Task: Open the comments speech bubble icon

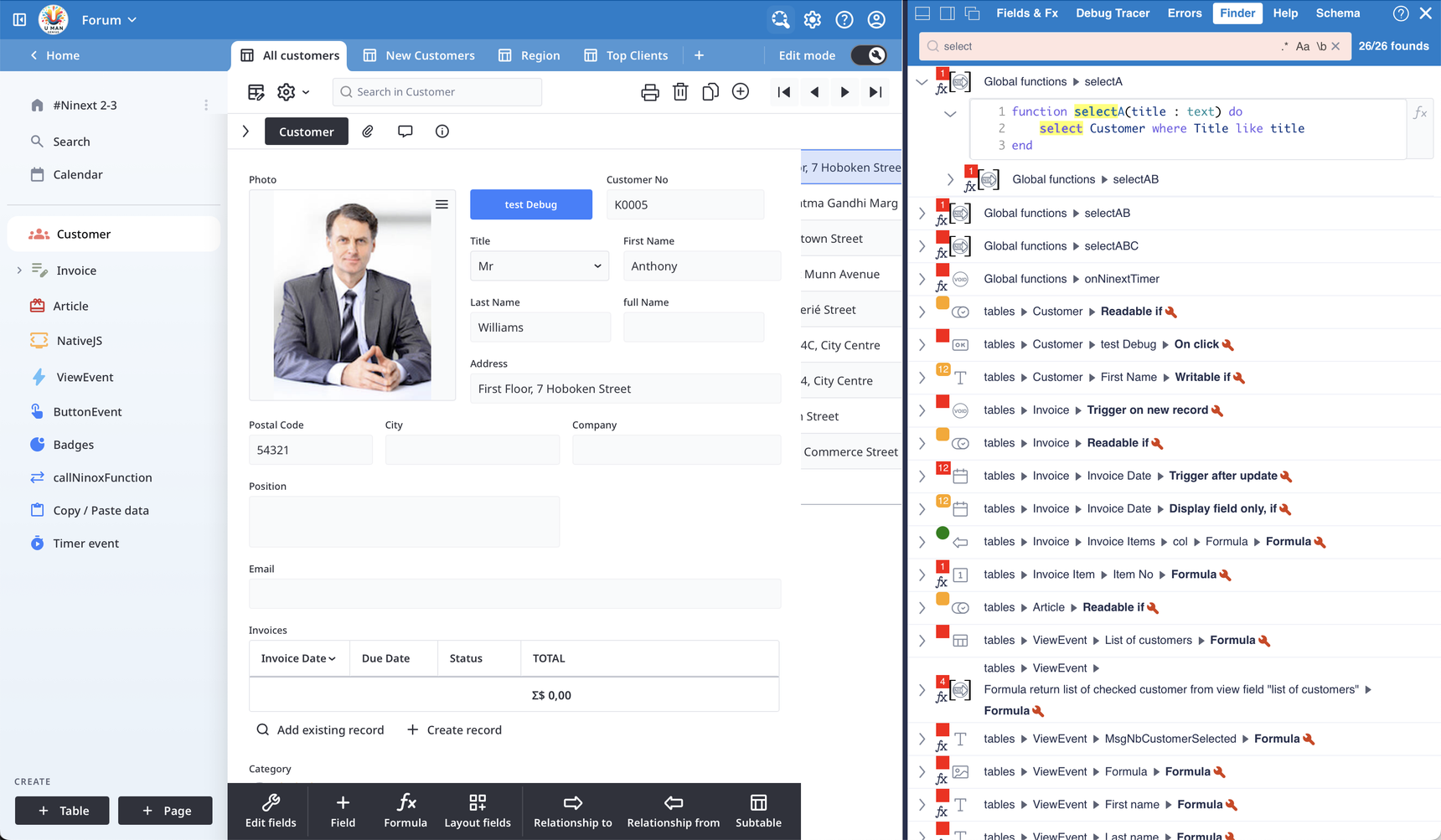Action: coord(405,131)
